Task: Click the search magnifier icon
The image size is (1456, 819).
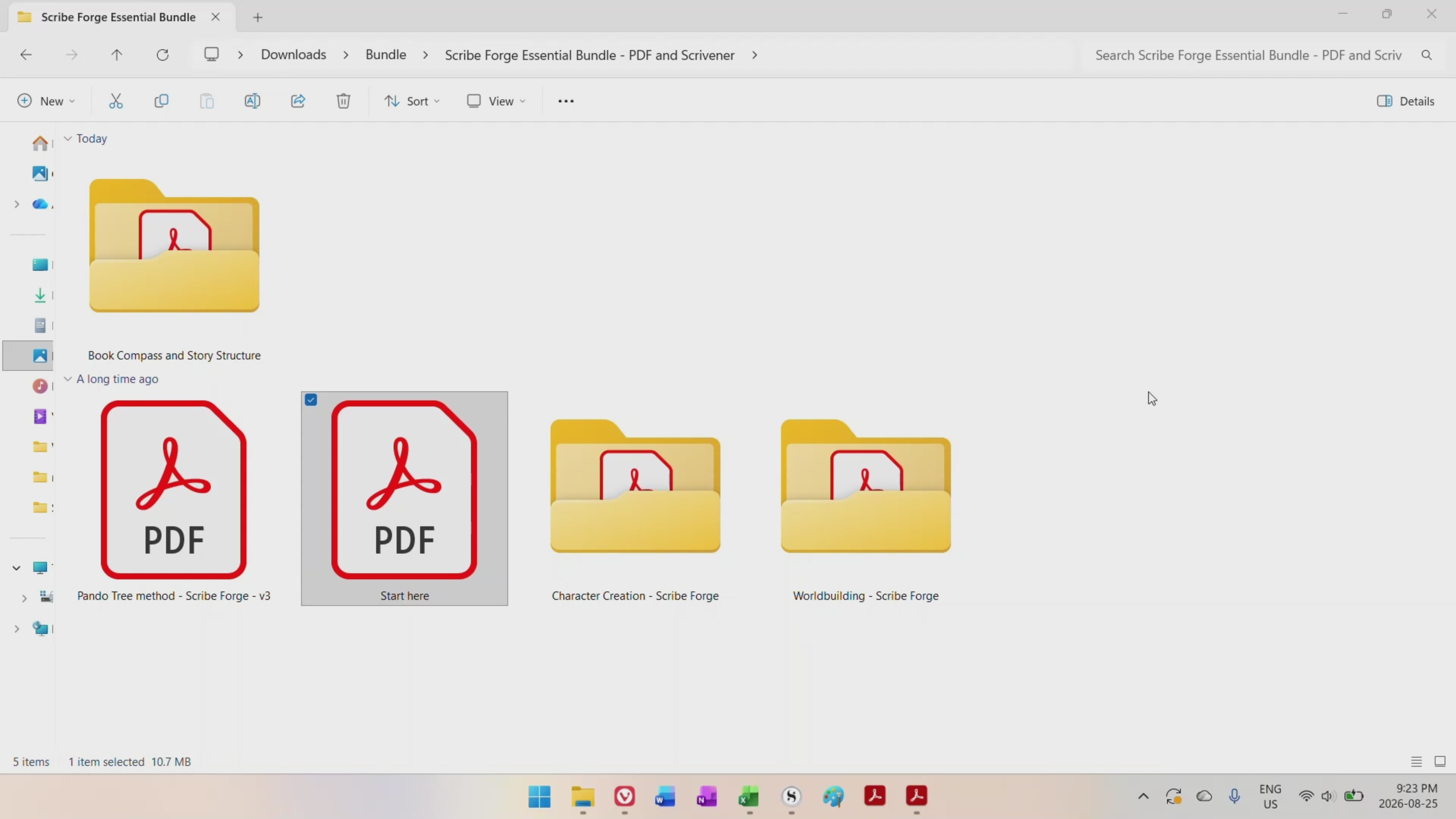Action: pyautogui.click(x=1426, y=55)
